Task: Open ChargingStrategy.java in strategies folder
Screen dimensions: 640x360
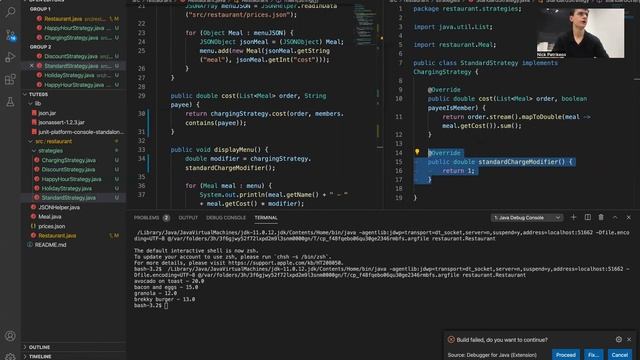Action: pos(73,160)
